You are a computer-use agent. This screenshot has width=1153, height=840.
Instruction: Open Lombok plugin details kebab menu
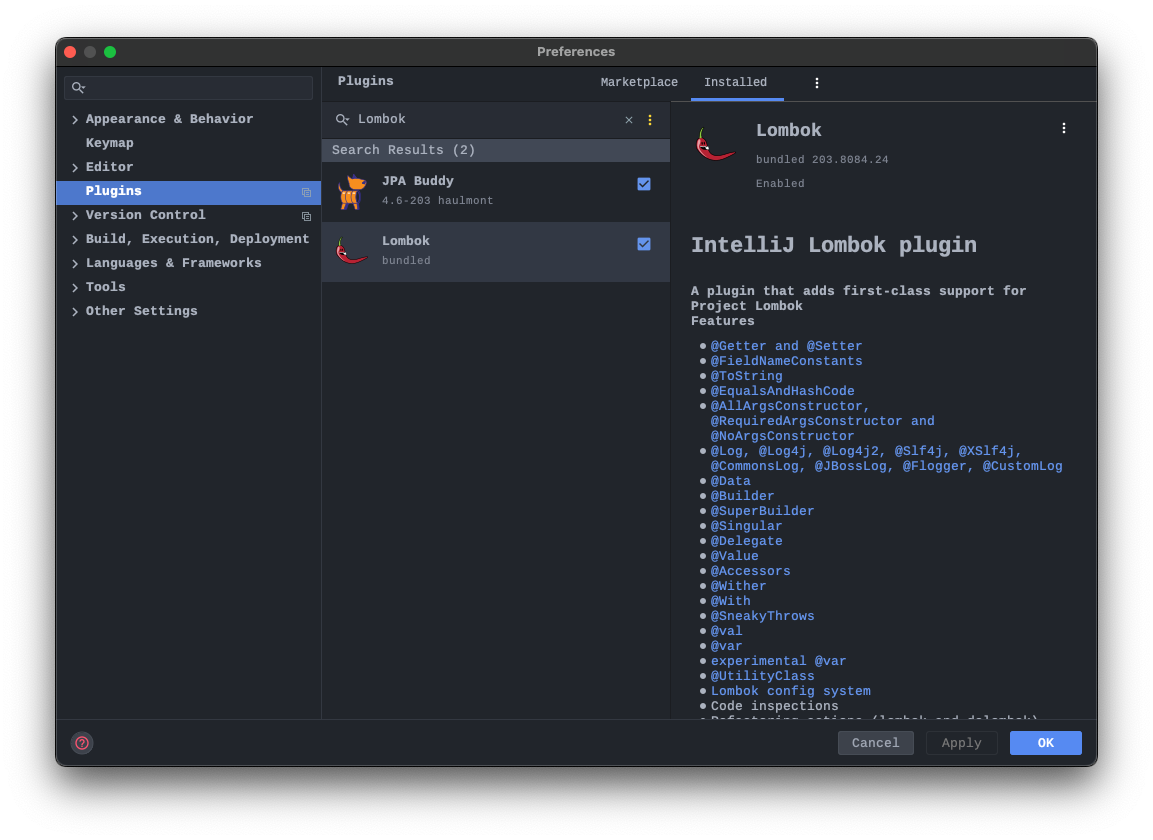coord(1063,128)
